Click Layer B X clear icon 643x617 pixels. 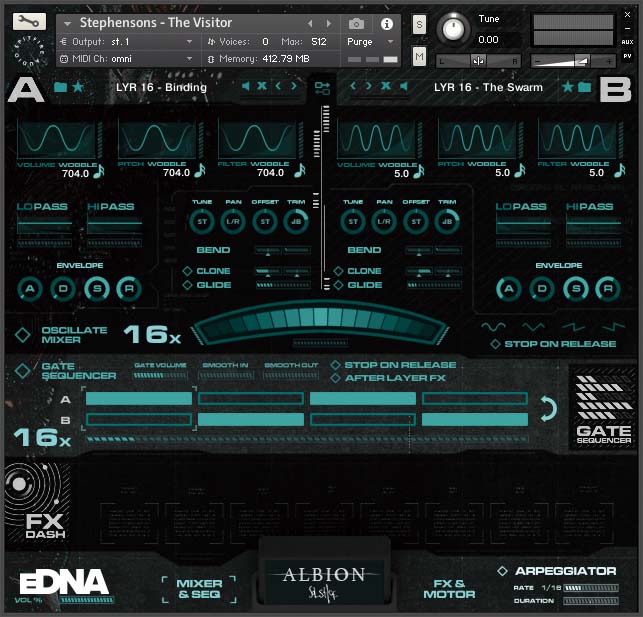pos(385,86)
